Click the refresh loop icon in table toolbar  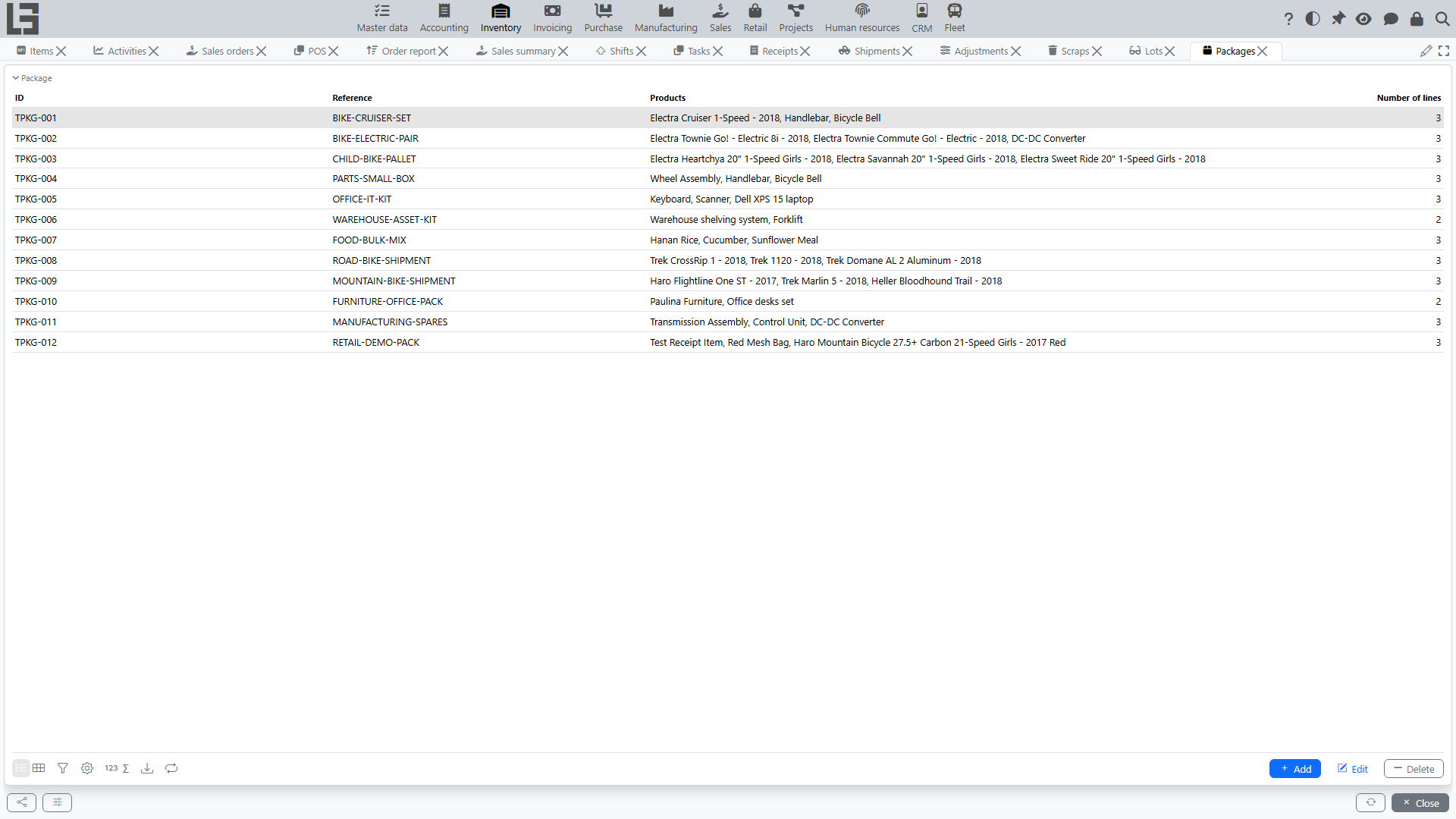tap(171, 768)
